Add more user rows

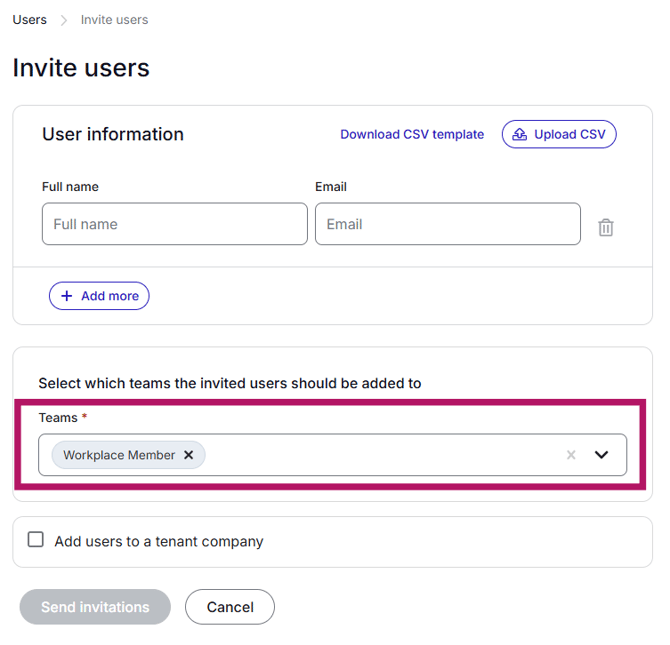pyautogui.click(x=99, y=296)
